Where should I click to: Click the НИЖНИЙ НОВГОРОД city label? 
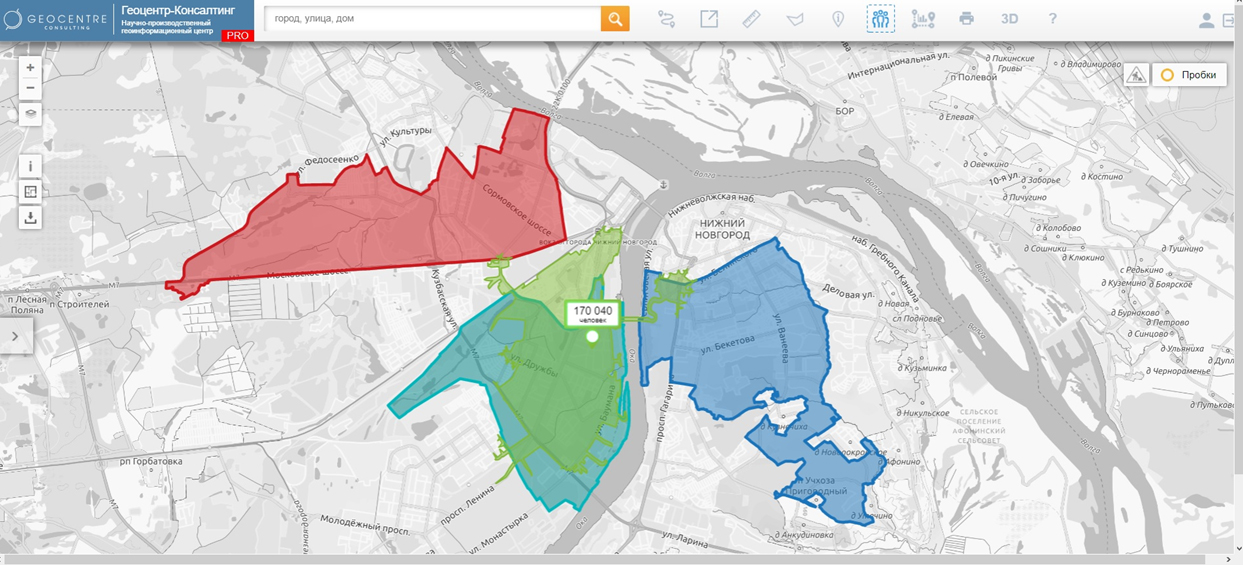[x=725, y=228]
